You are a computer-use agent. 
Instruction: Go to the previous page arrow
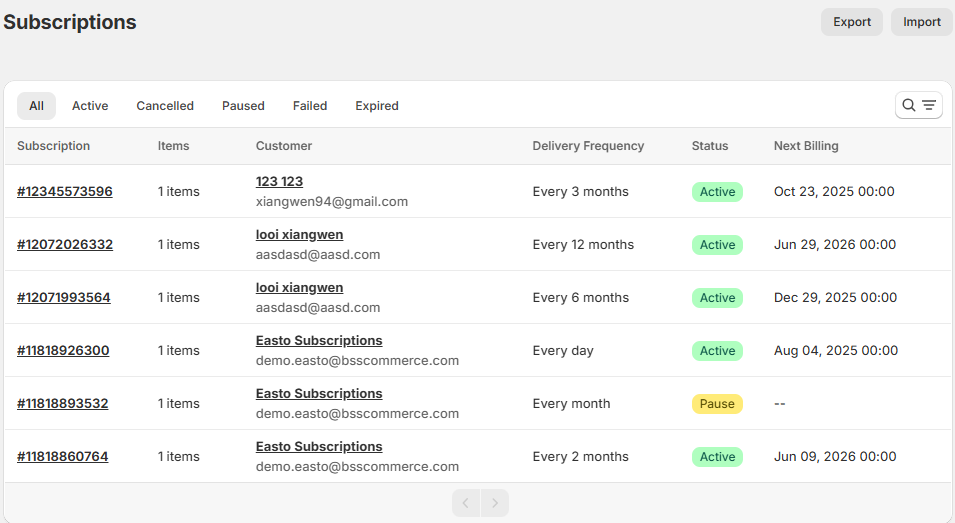tap(466, 503)
